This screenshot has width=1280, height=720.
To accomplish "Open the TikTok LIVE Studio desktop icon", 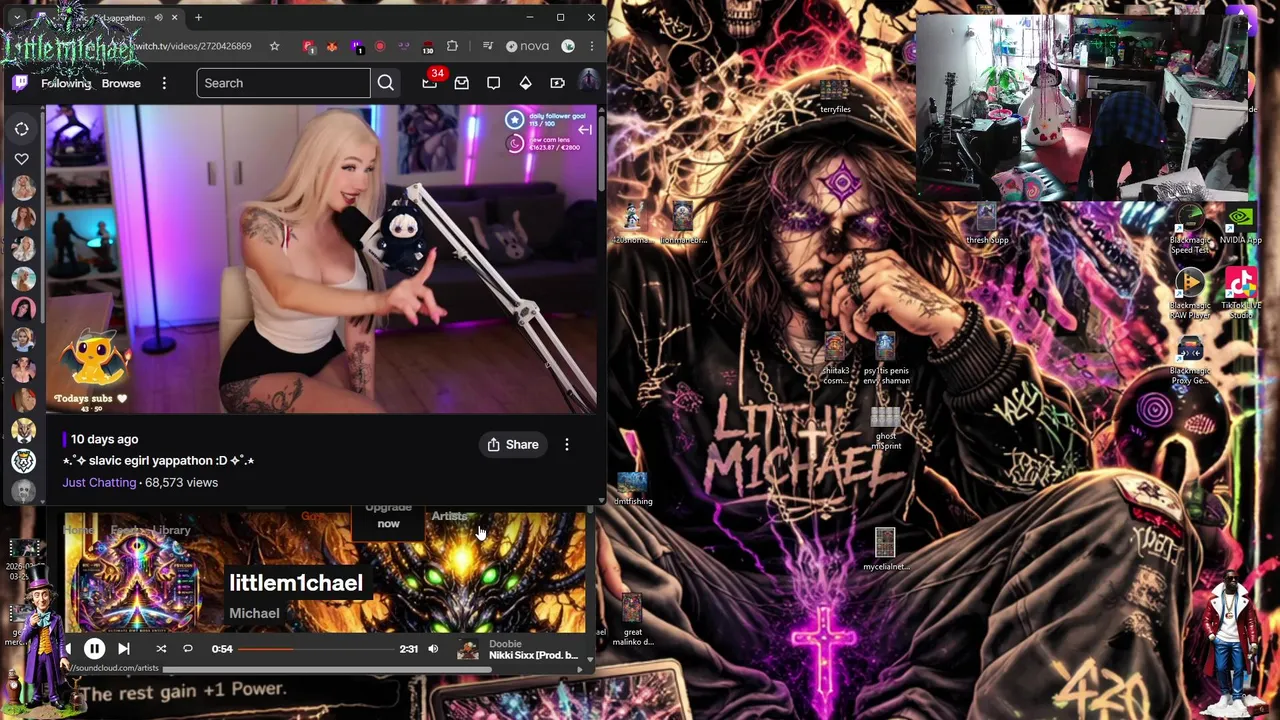I will click(x=1241, y=294).
